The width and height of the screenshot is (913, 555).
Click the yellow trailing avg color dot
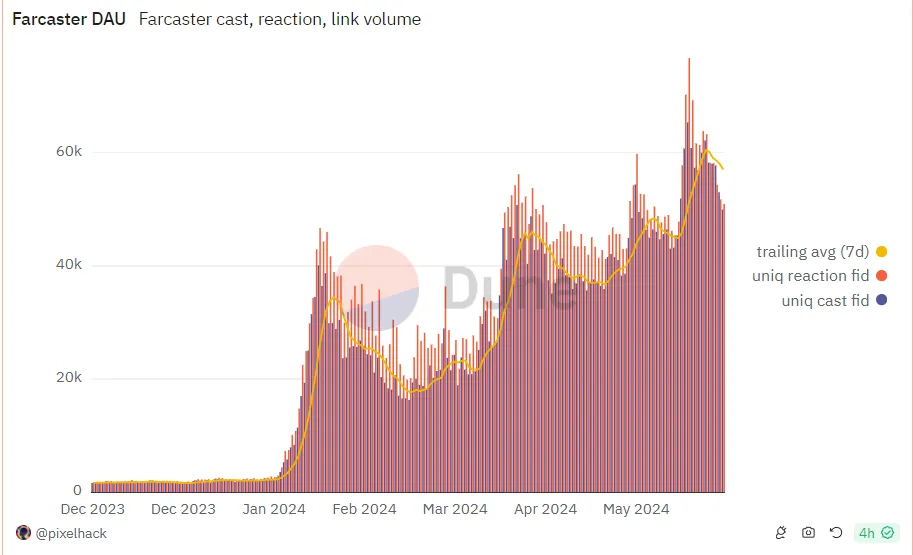pyautogui.click(x=882, y=252)
